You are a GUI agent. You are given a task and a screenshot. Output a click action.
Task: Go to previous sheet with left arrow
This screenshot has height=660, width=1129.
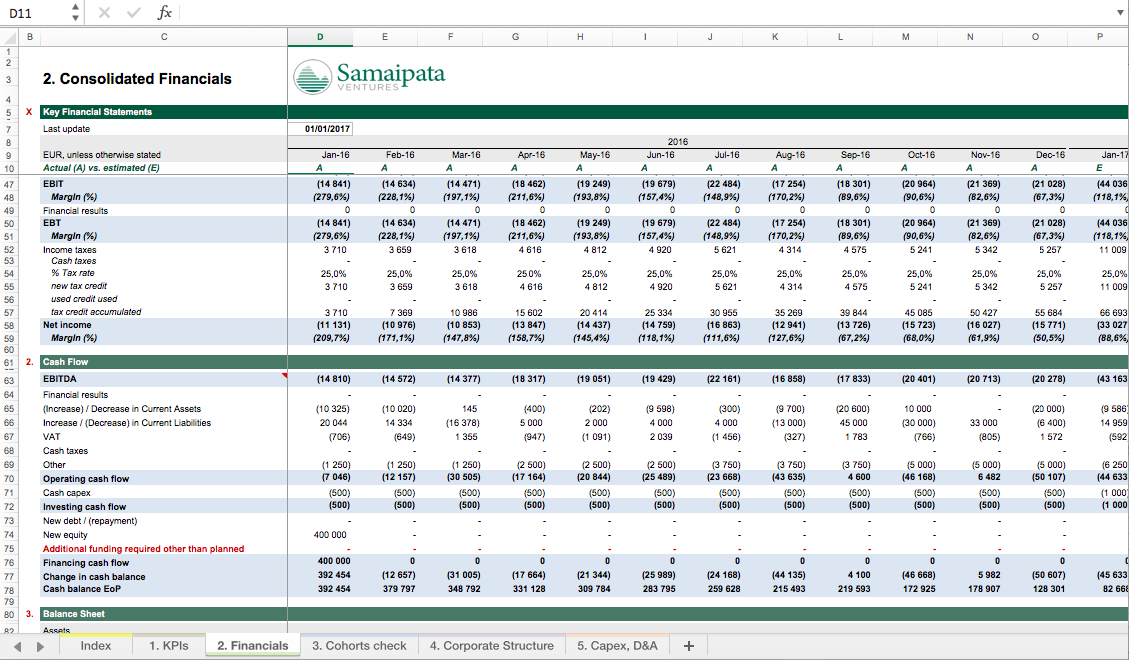click(17, 646)
